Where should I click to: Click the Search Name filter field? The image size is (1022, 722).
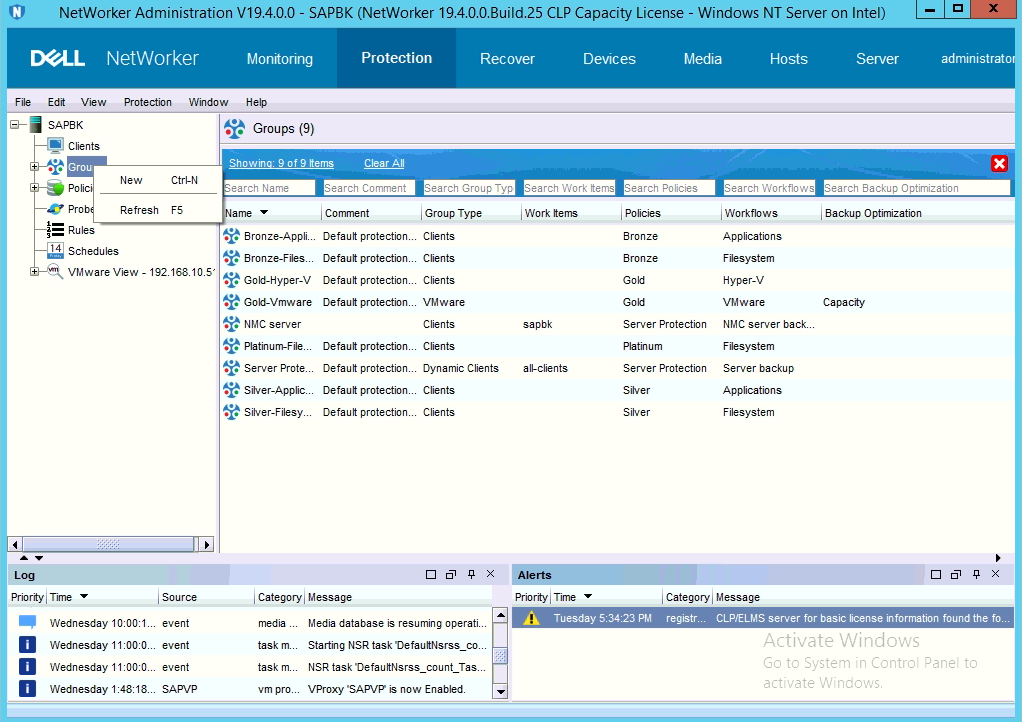pyautogui.click(x=269, y=188)
